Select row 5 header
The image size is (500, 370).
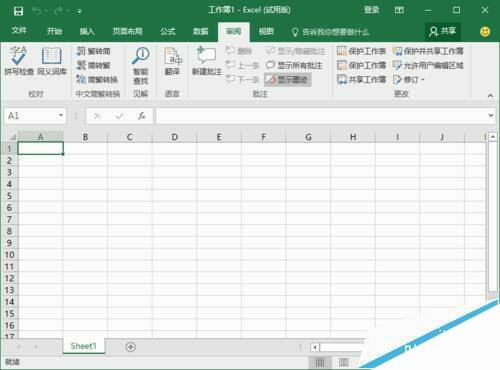tap(9, 196)
